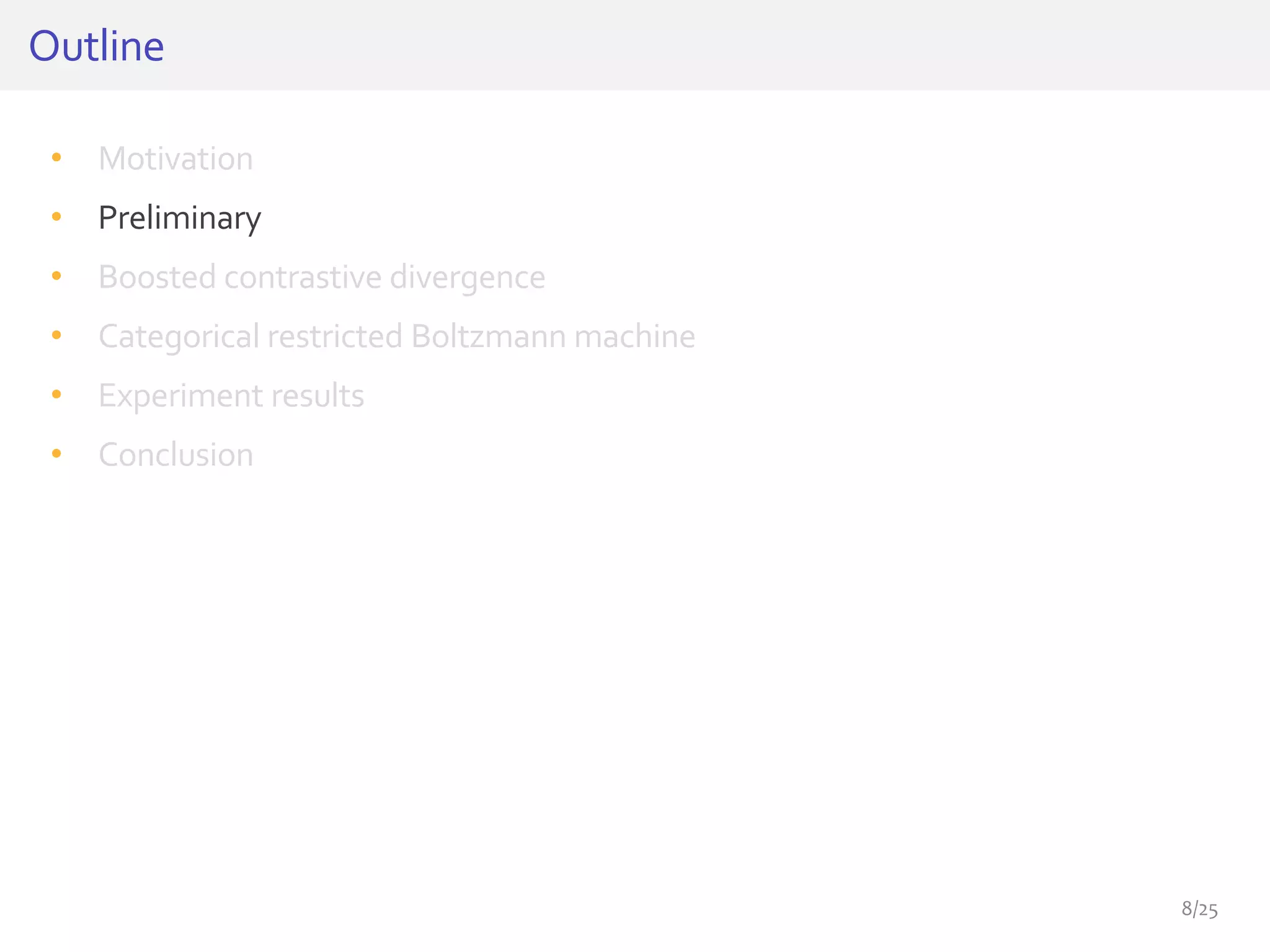
Task: Jump to "Boosted contrastive divergence" section
Action: (x=321, y=277)
